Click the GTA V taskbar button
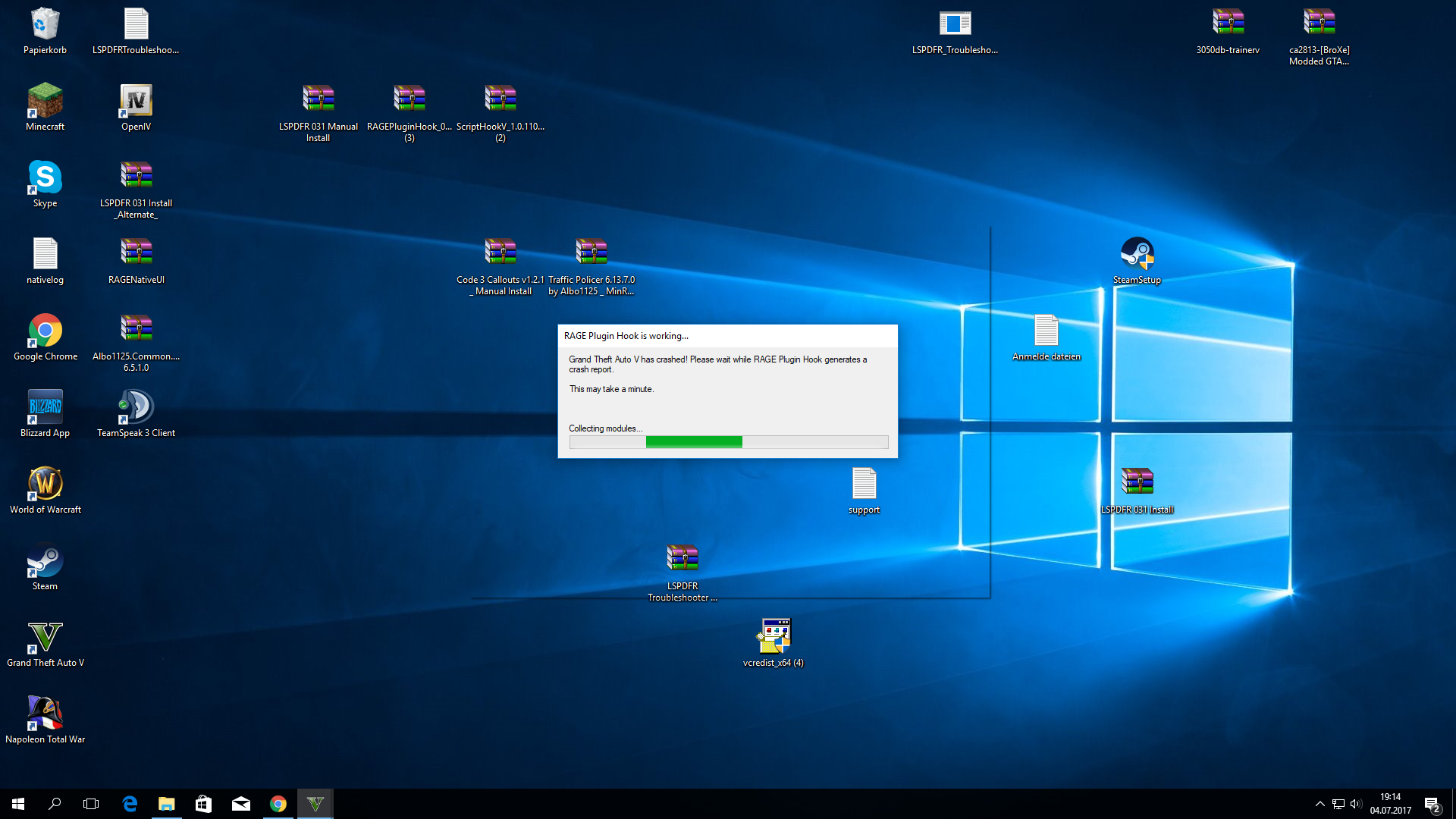The height and width of the screenshot is (819, 1456). 315,804
